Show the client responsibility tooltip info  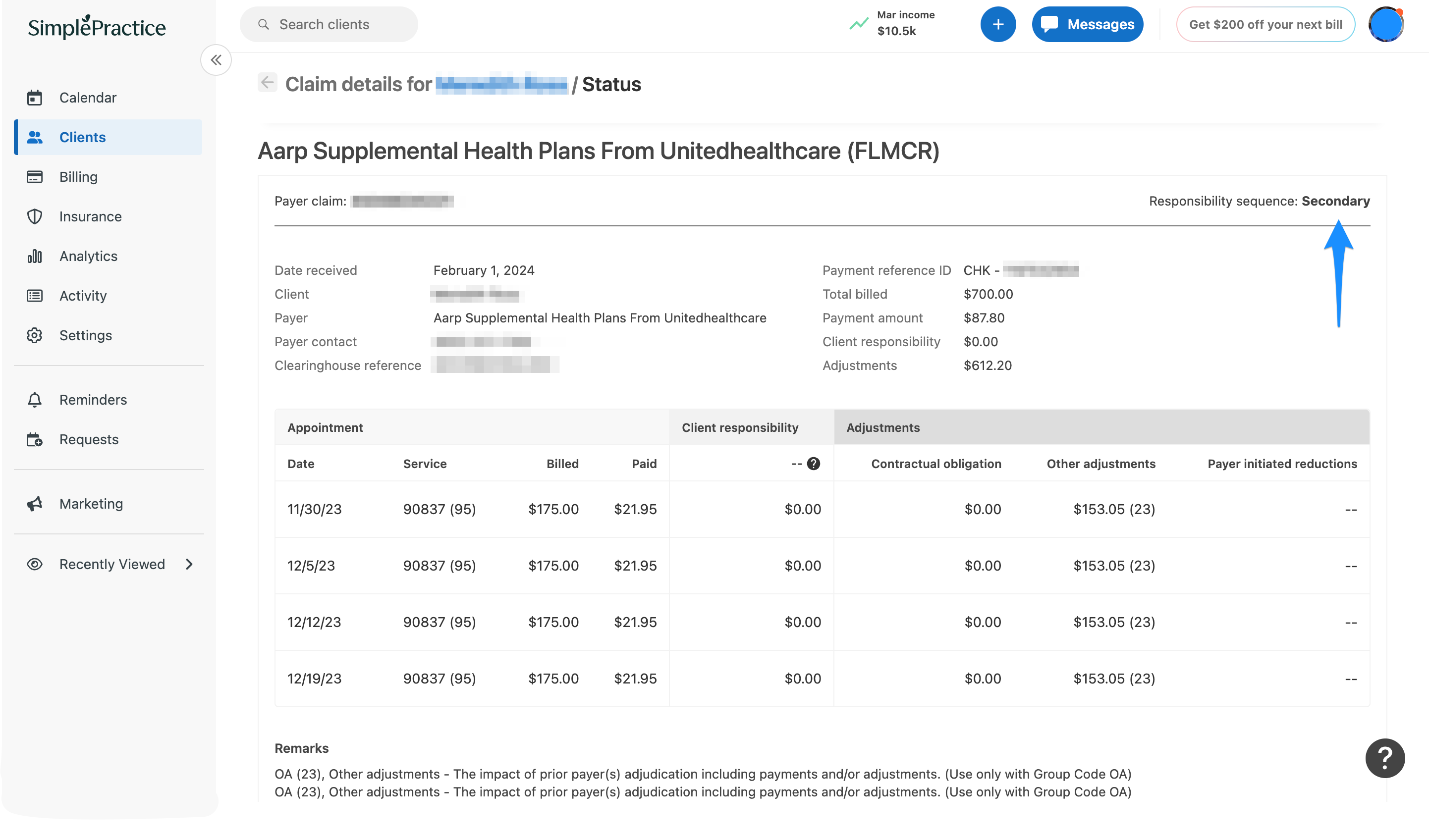[813, 463]
